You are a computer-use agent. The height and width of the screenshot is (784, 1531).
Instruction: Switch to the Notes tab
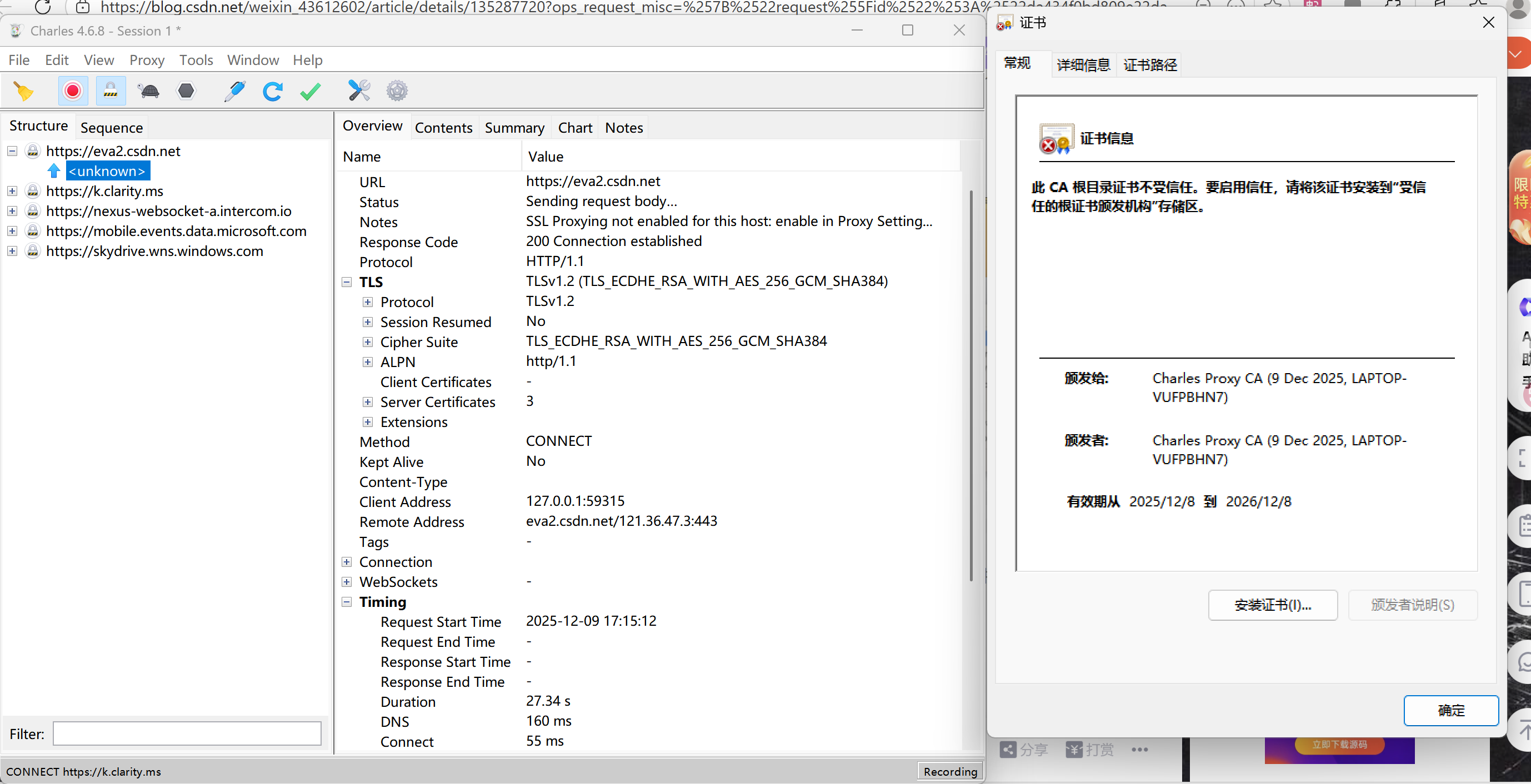624,128
